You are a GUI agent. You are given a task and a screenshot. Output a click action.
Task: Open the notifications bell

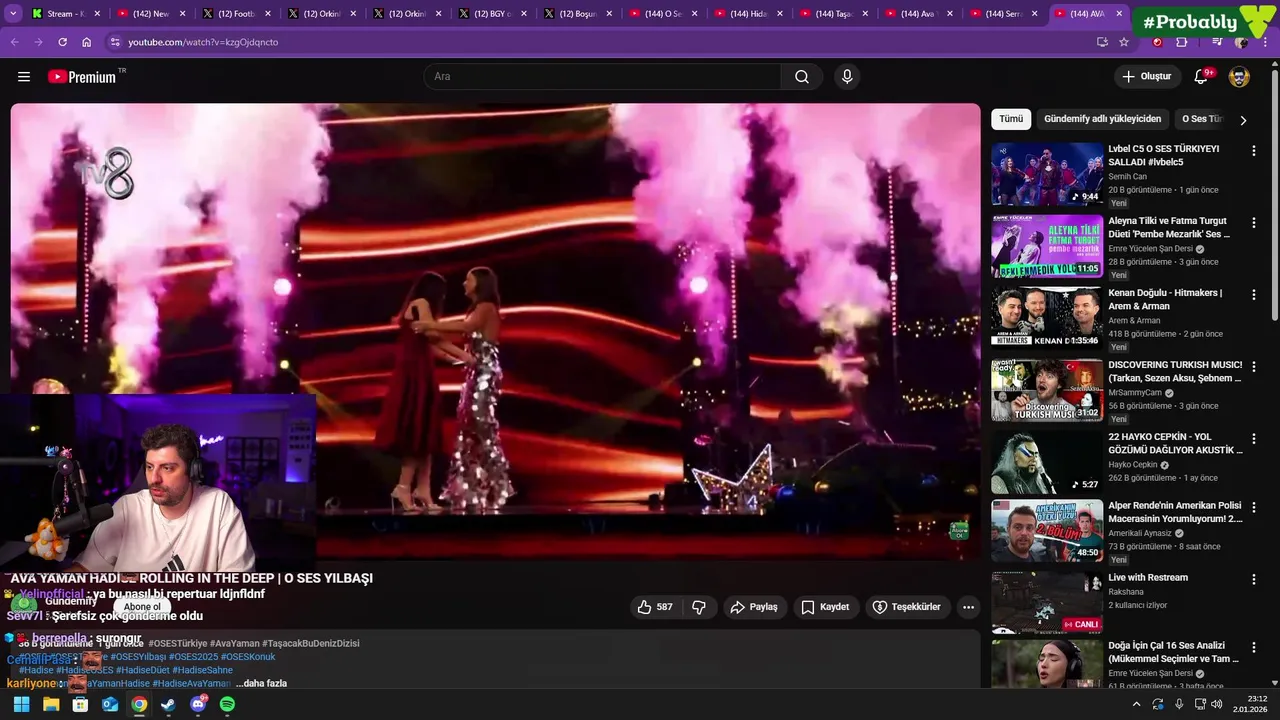(1202, 77)
